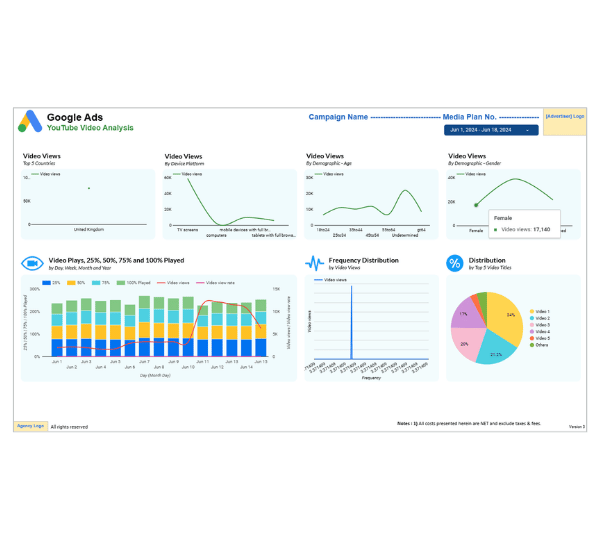The width and height of the screenshot is (600, 540).
Task: Click the blue eye video camera icon
Action: (x=32, y=263)
